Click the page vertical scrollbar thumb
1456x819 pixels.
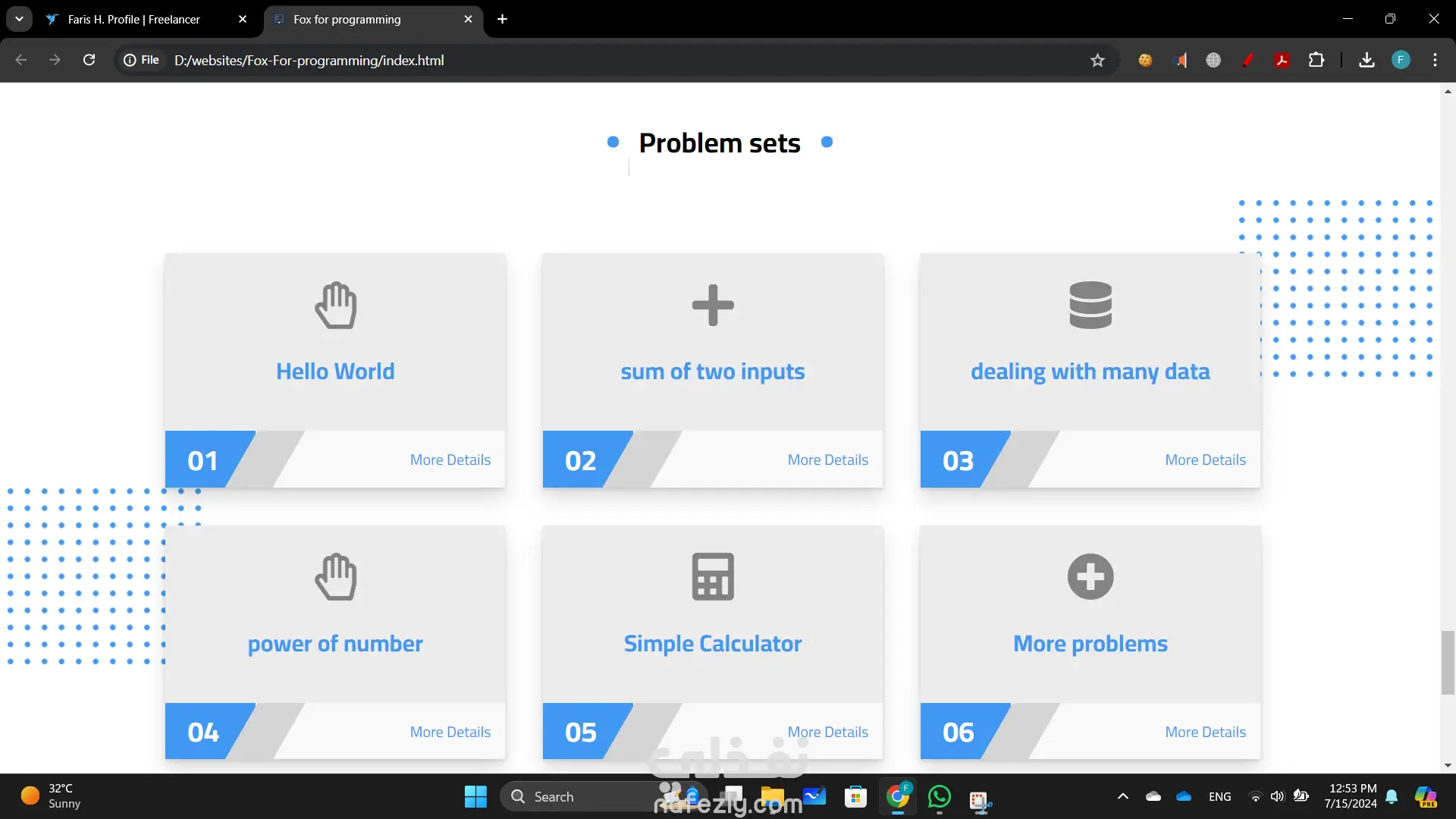point(1448,661)
